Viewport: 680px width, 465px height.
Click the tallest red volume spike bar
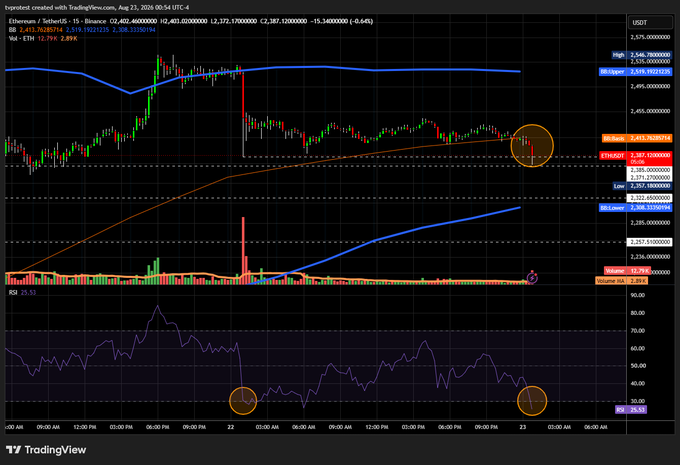(x=243, y=250)
